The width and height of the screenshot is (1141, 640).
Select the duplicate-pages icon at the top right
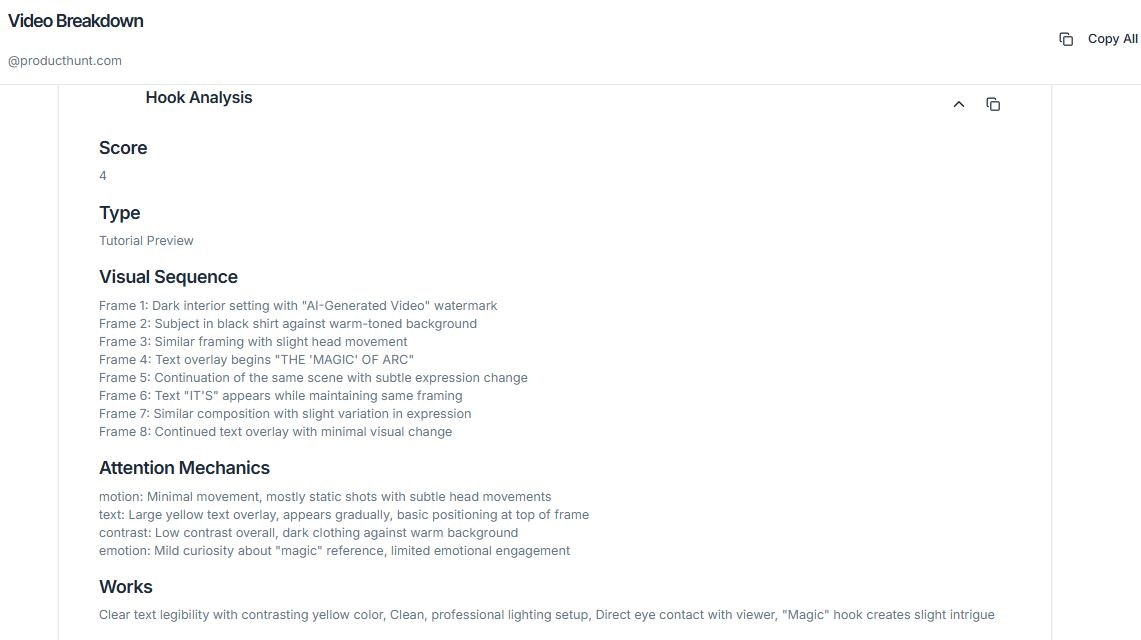[1066, 38]
